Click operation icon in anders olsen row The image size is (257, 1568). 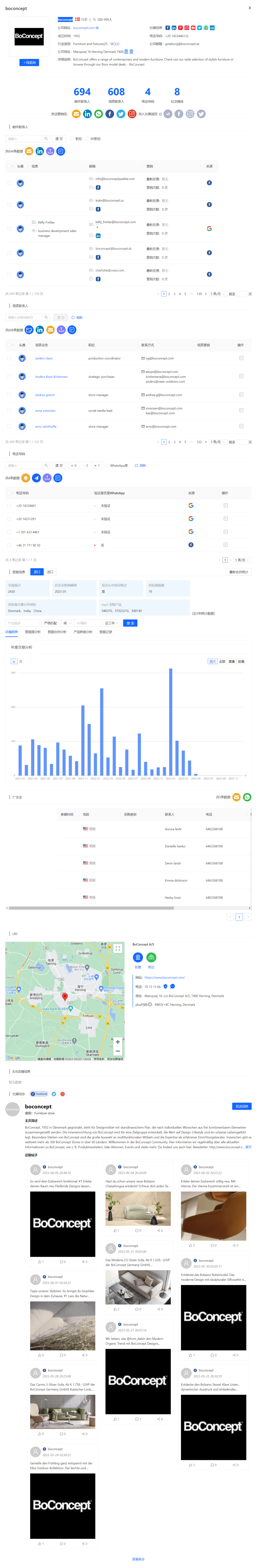241,358
